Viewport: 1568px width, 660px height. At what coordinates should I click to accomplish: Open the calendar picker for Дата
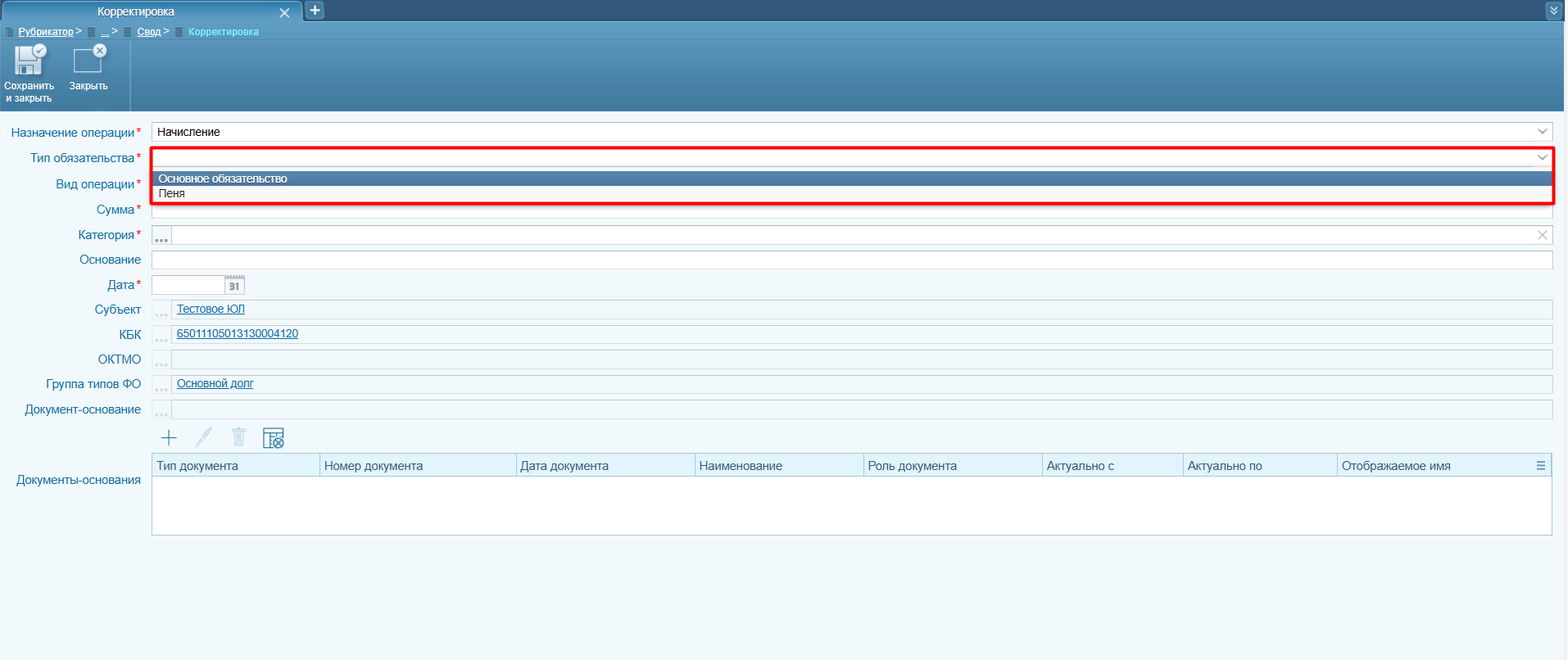point(234,285)
